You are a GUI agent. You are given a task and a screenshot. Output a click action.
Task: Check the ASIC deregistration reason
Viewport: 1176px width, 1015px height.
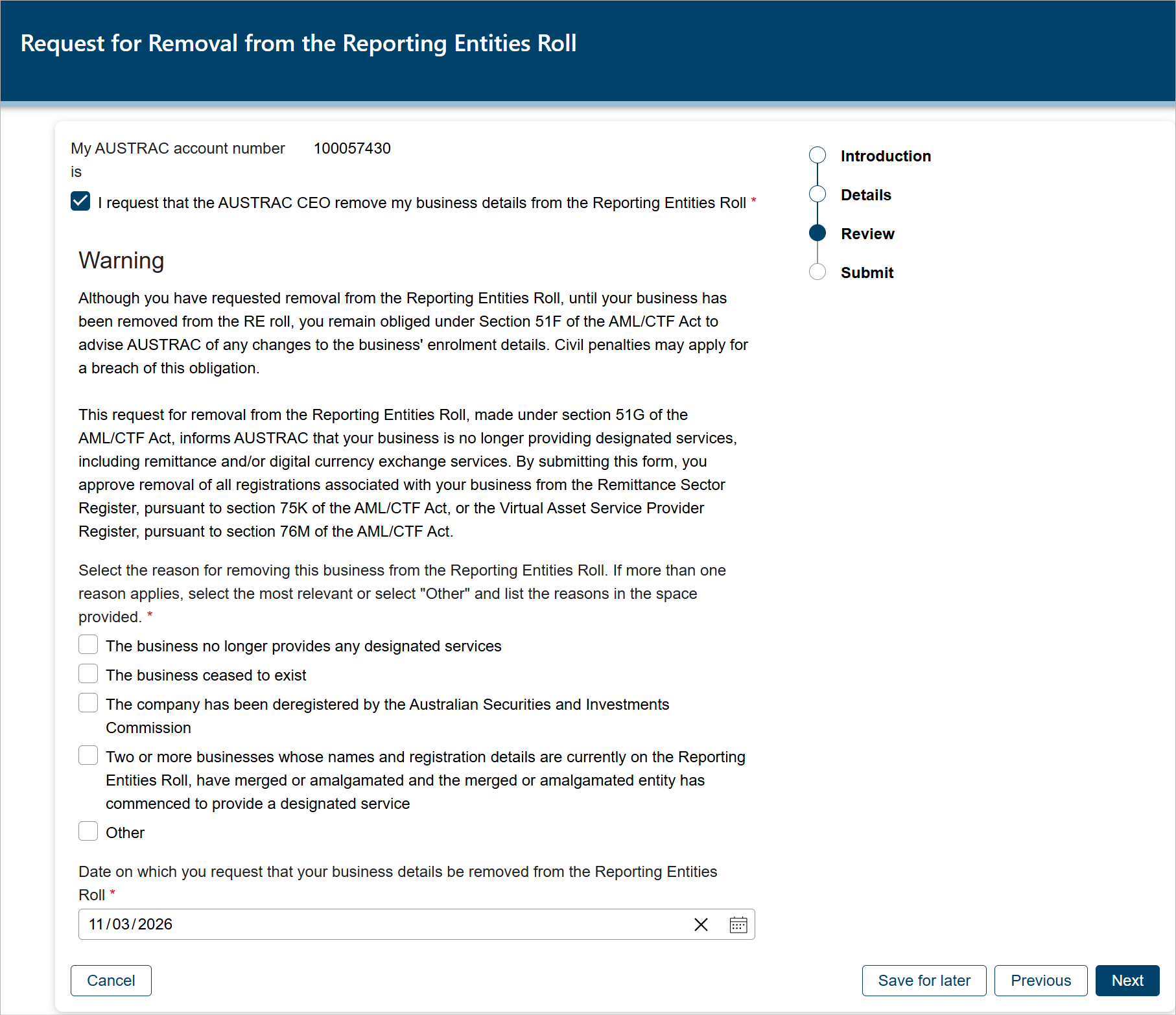tap(88, 703)
